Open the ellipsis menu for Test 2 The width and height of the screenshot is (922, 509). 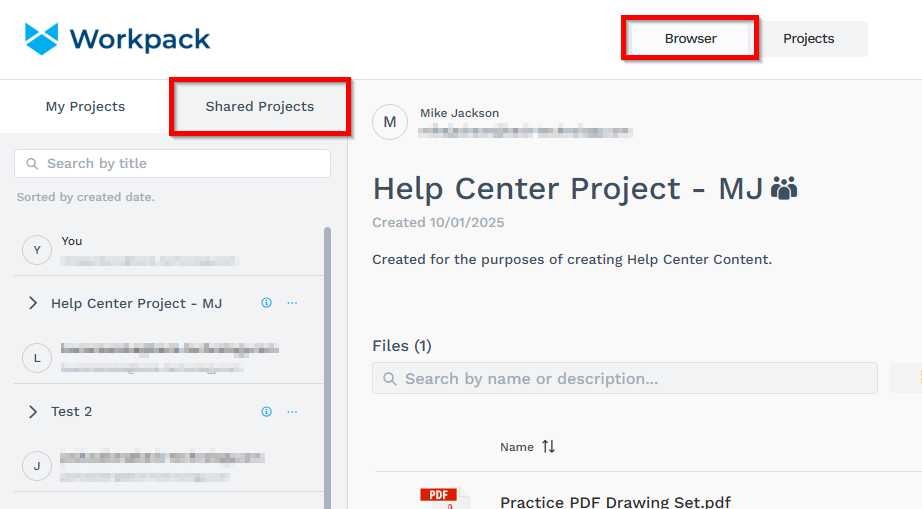tap(292, 411)
